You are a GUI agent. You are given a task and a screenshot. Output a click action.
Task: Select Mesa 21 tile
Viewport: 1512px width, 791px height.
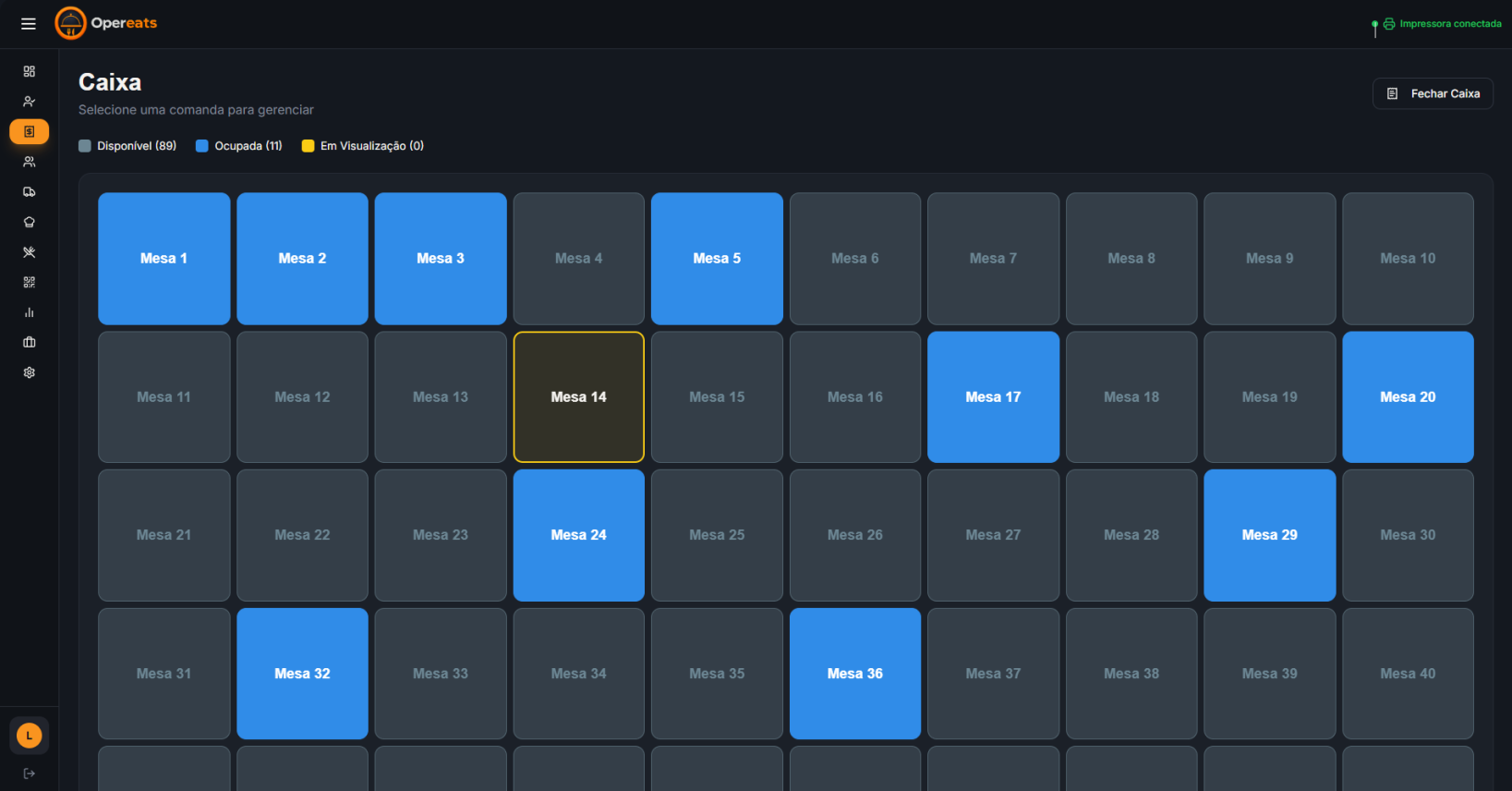pyautogui.click(x=164, y=535)
